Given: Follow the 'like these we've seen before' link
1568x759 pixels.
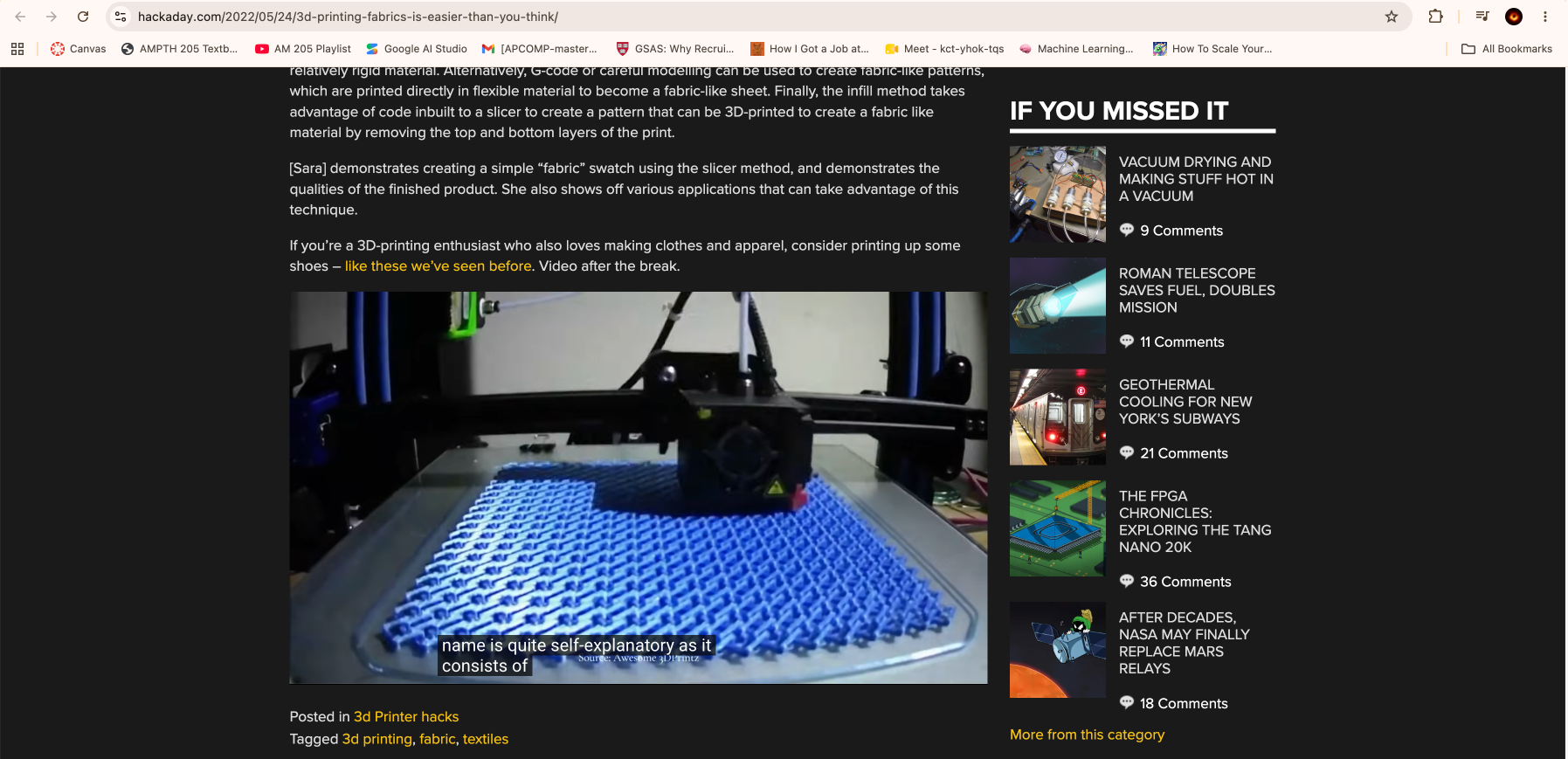Looking at the screenshot, I should (438, 266).
